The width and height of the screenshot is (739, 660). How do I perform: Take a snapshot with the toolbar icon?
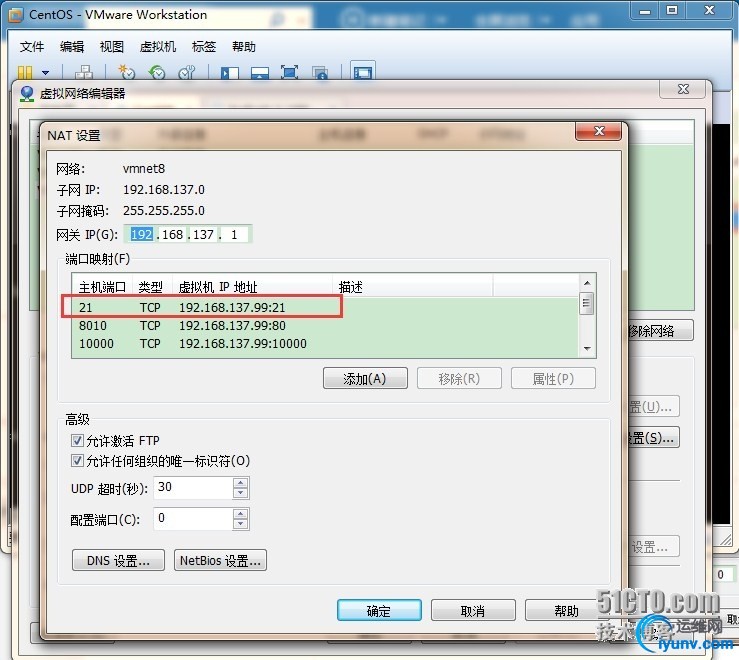(x=126, y=72)
